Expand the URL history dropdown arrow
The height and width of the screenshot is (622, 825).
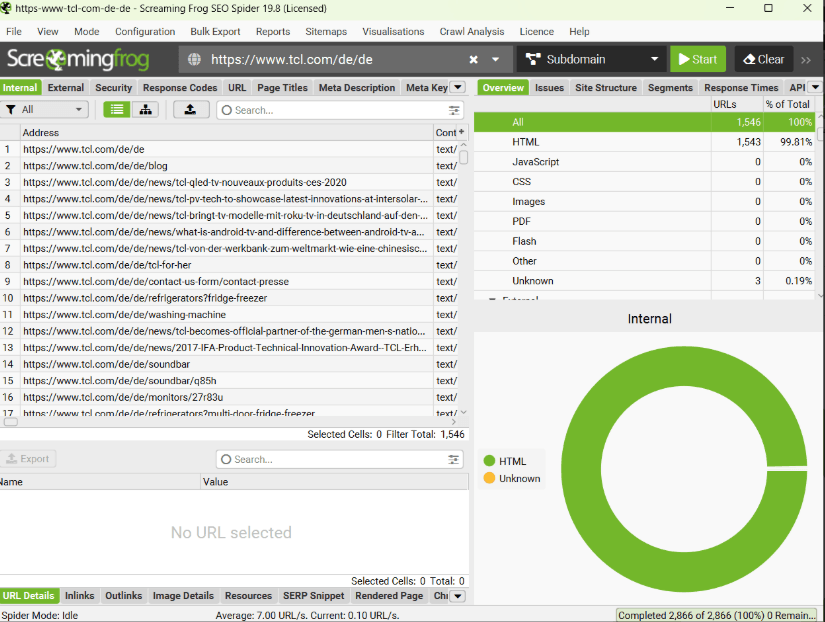click(495, 59)
